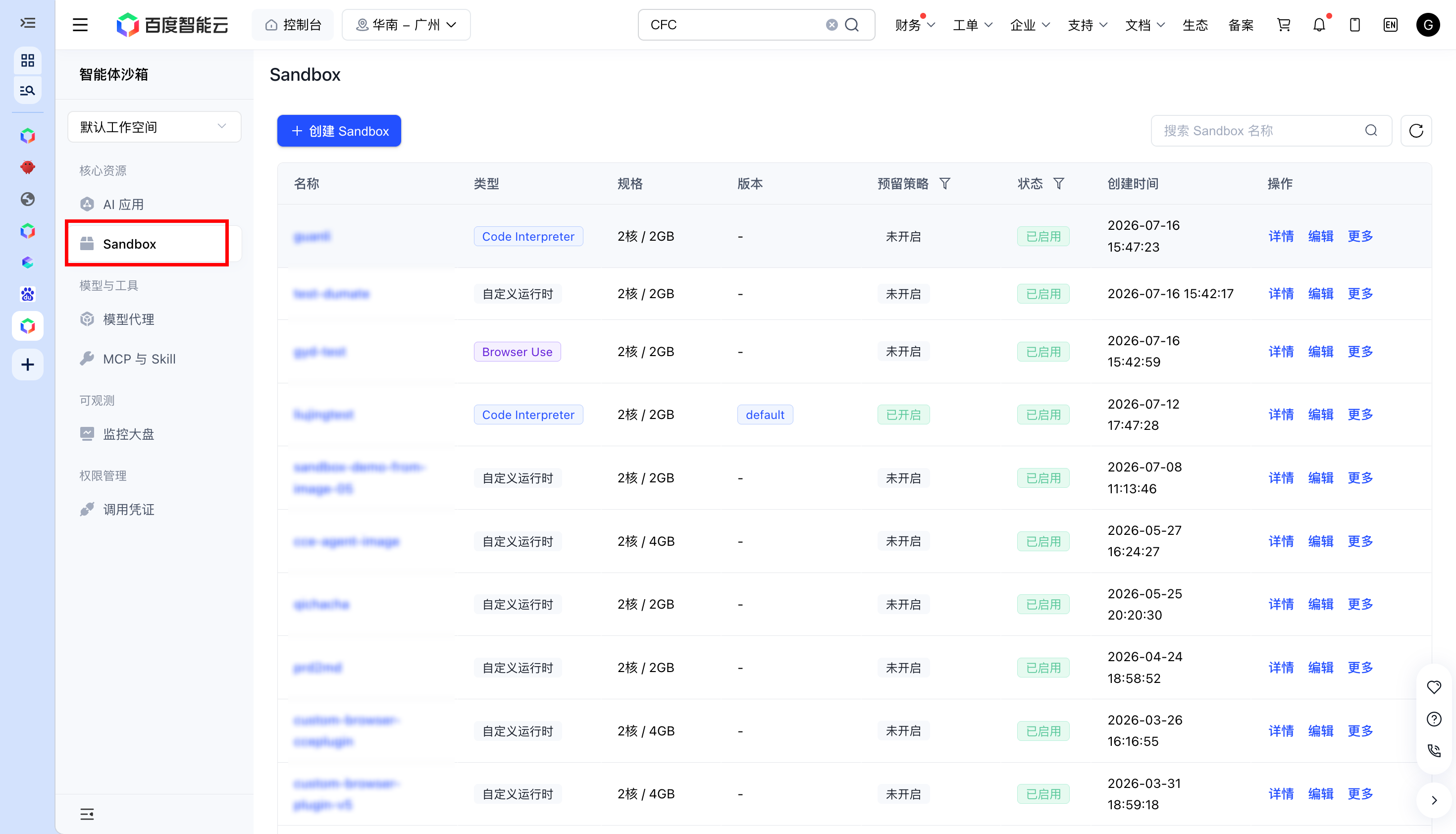
Task: Click 编辑 for the 2026-07-16 15:42:17 row
Action: tap(1320, 293)
